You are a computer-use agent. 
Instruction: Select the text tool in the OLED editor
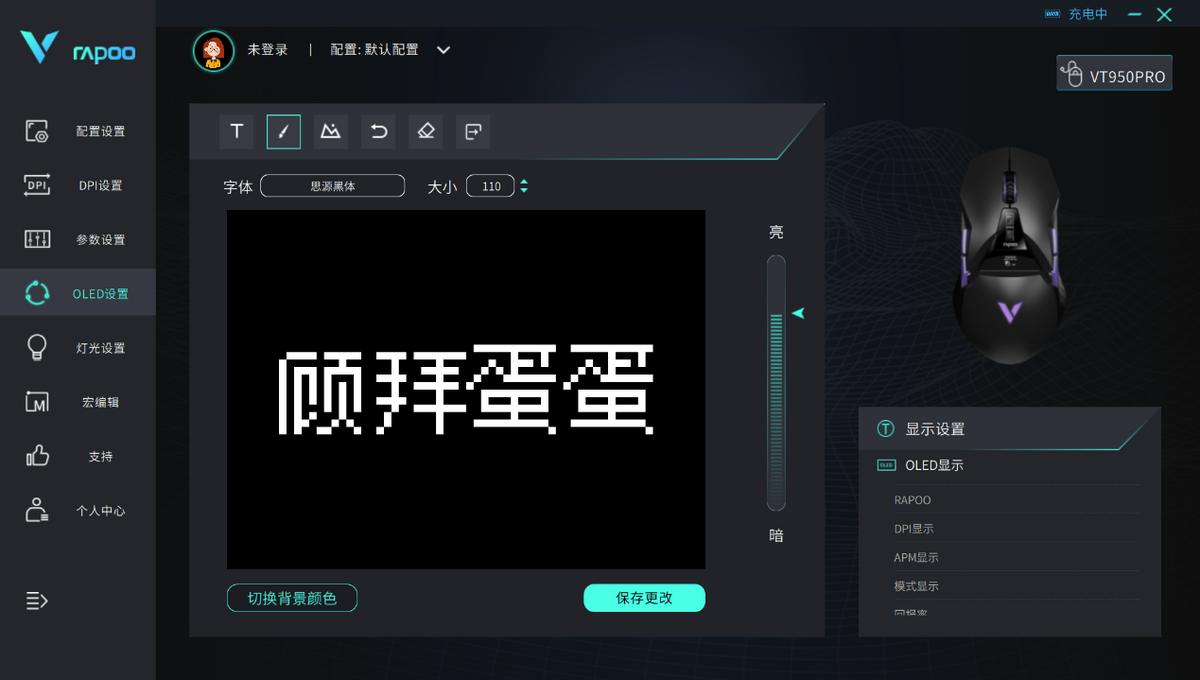tap(236, 131)
